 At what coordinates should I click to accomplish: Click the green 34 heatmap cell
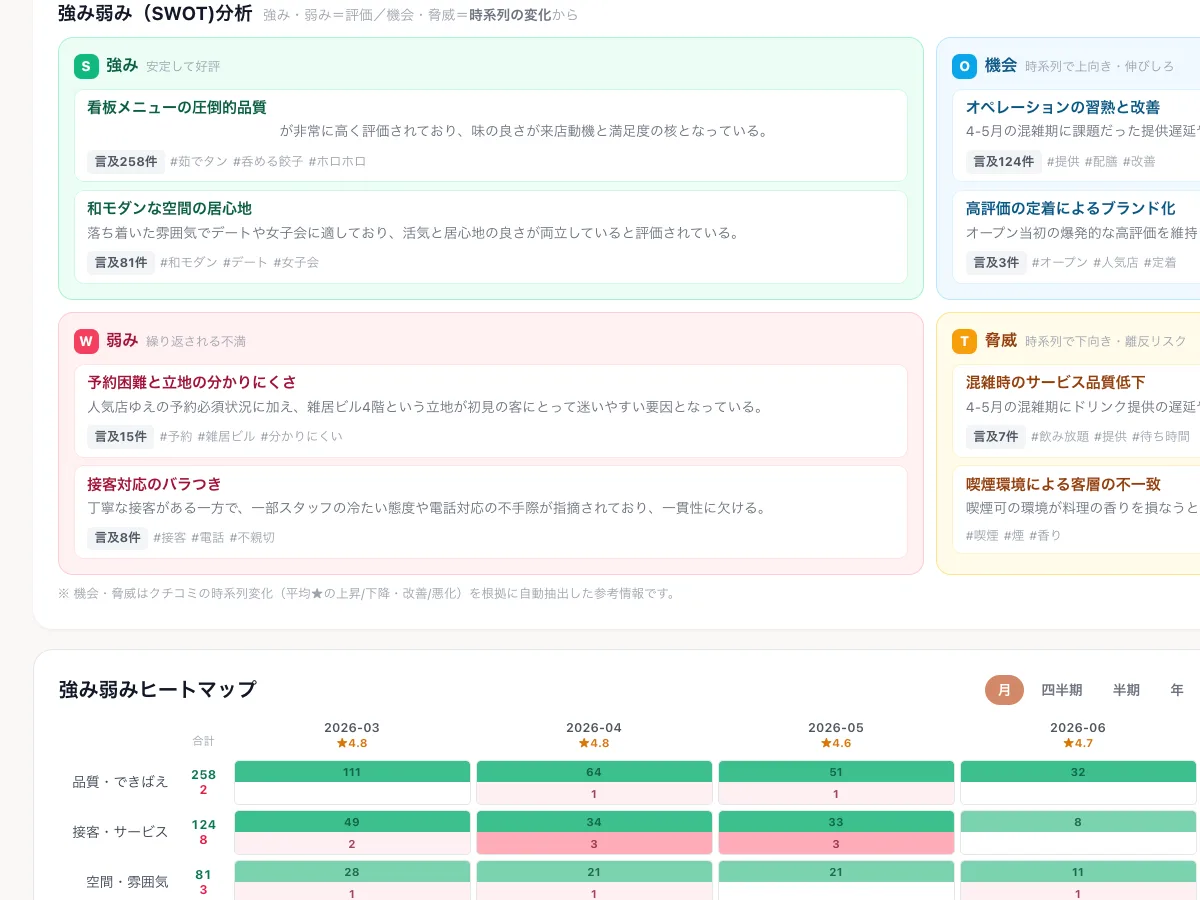(594, 822)
